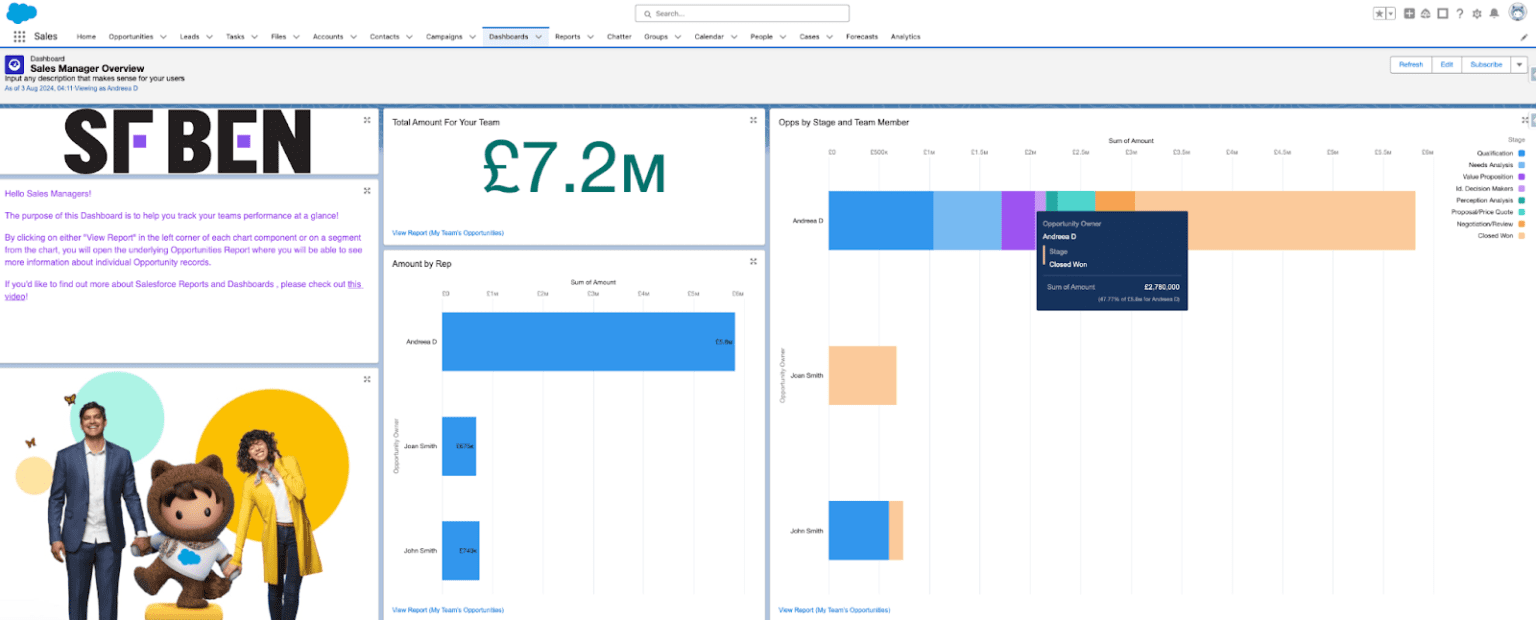Expand the Dashboards tab chevron menu
The width and height of the screenshot is (1536, 620).
538,37
